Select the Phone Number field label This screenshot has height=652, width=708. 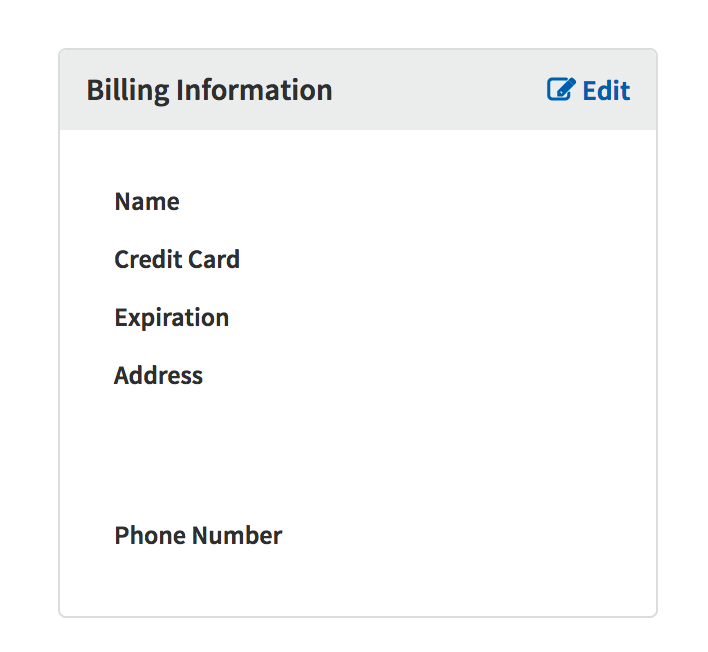click(198, 536)
